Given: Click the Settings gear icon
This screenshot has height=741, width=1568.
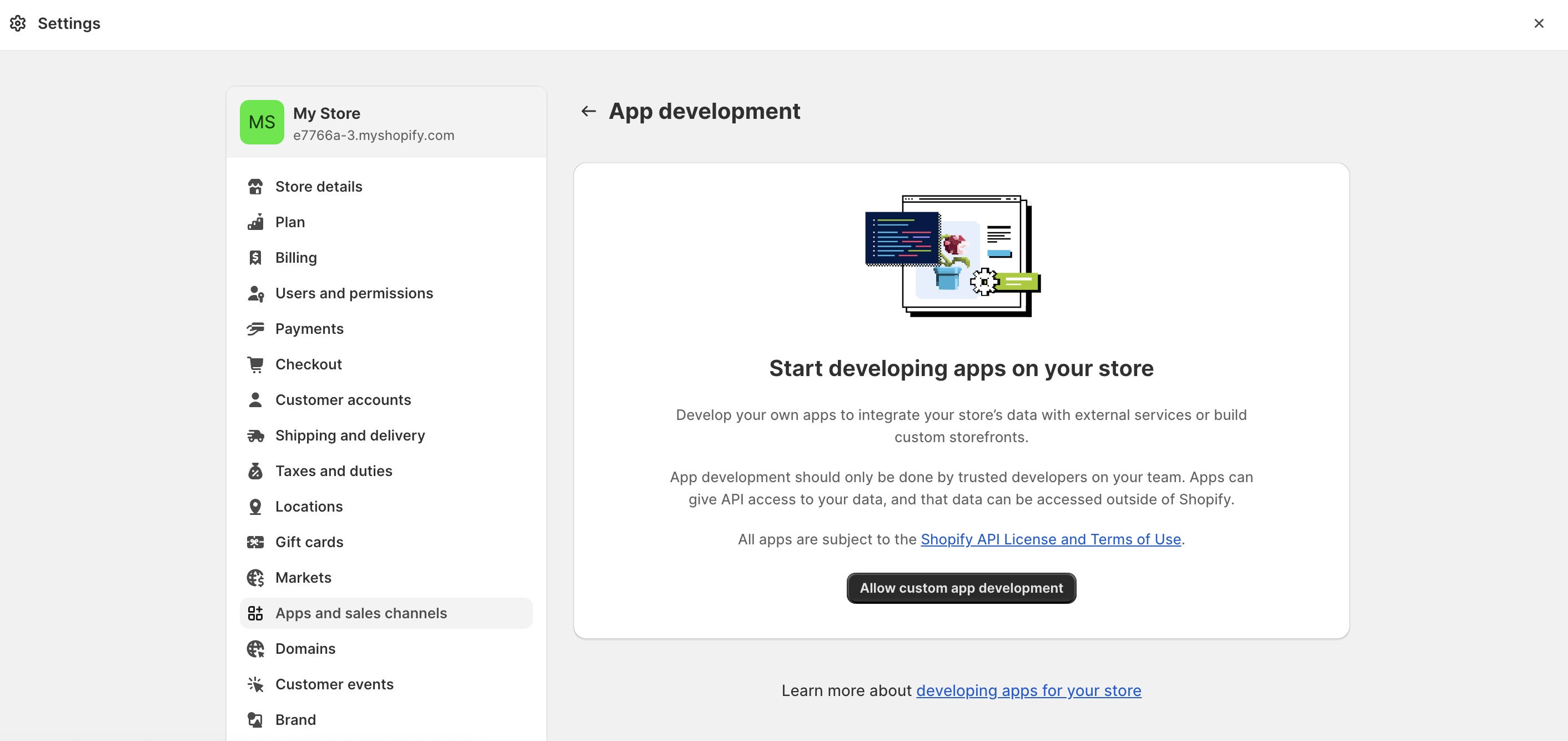Looking at the screenshot, I should 18,23.
